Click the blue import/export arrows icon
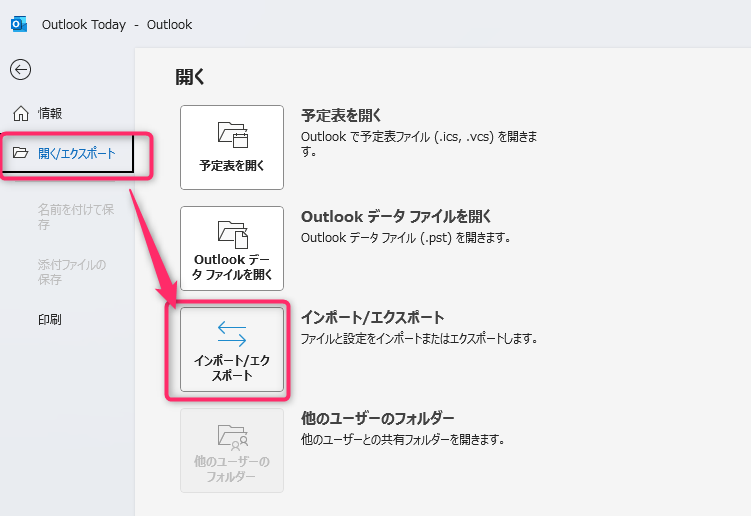Image resolution: width=751 pixels, height=516 pixels. coord(232,334)
